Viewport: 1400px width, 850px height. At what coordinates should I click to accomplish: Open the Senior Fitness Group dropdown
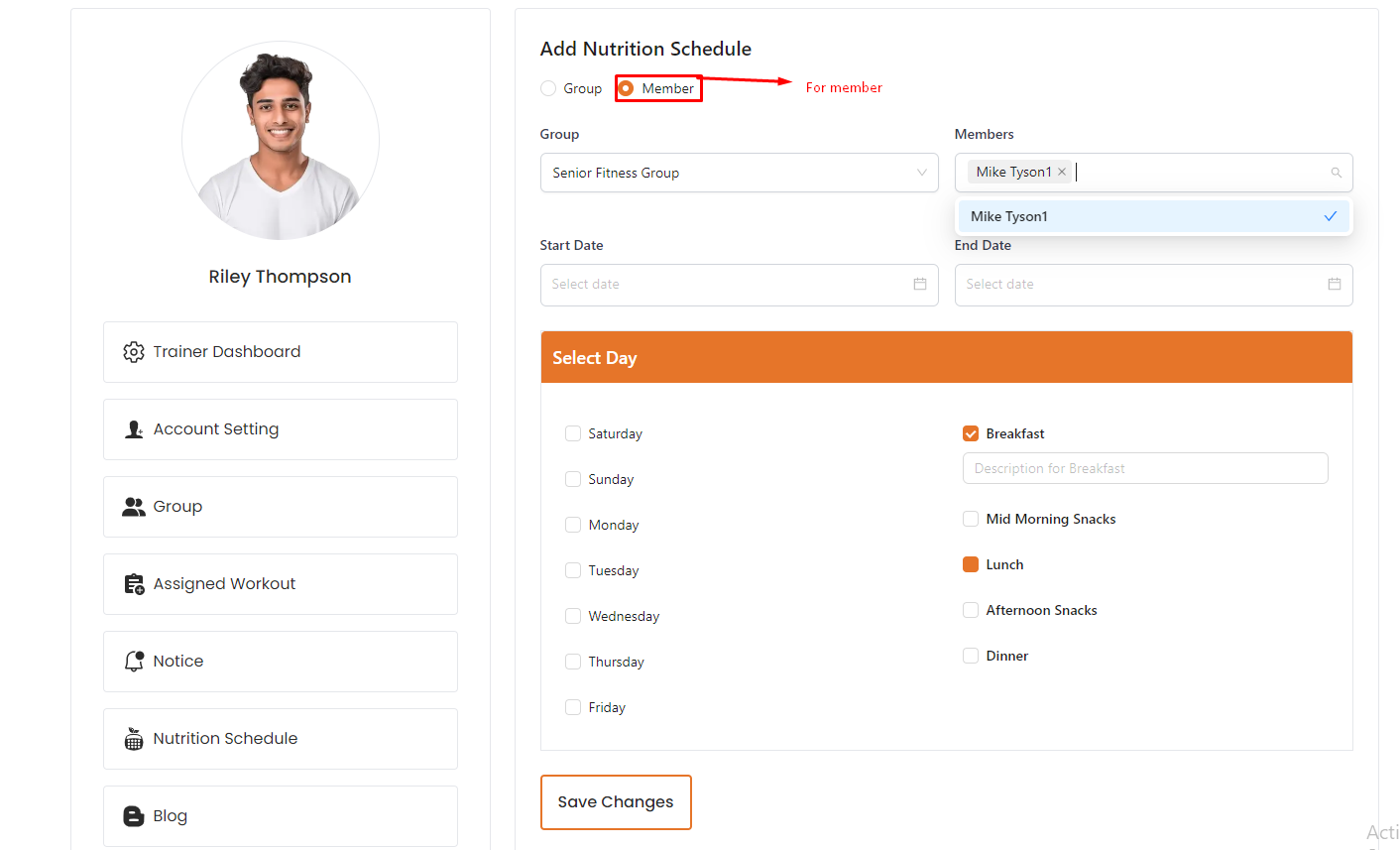(x=739, y=173)
